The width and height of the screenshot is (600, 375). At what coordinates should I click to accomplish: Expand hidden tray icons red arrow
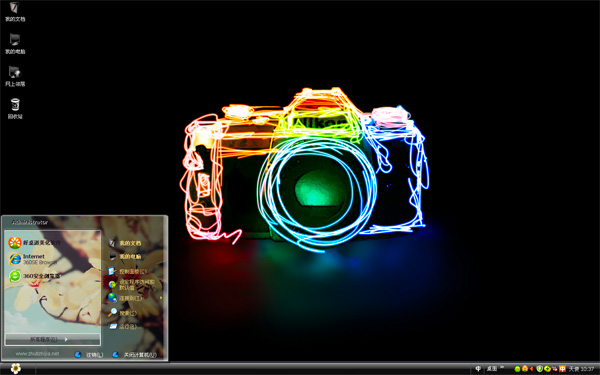pyautogui.click(x=532, y=369)
